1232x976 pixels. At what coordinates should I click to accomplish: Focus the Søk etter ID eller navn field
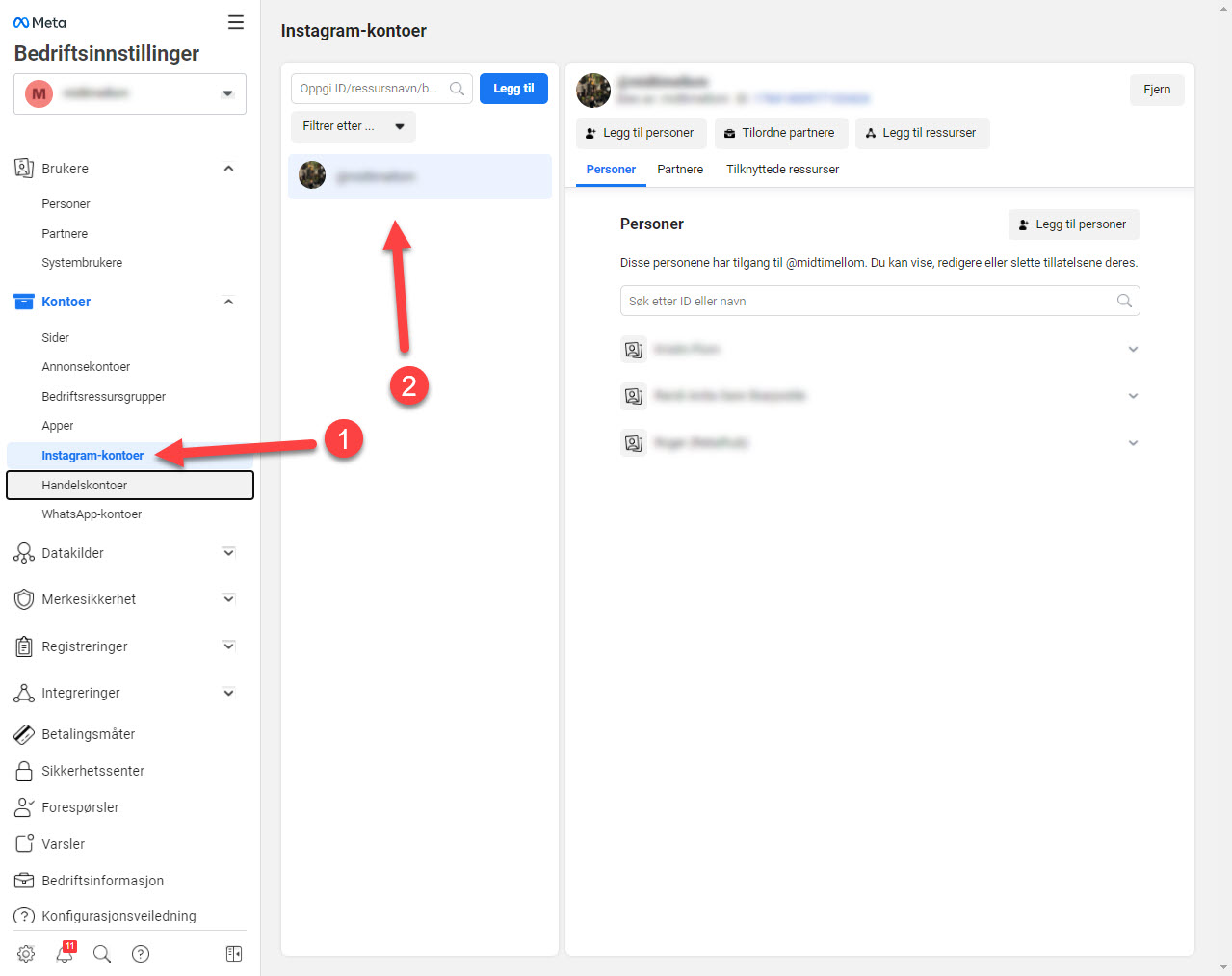coord(879,301)
